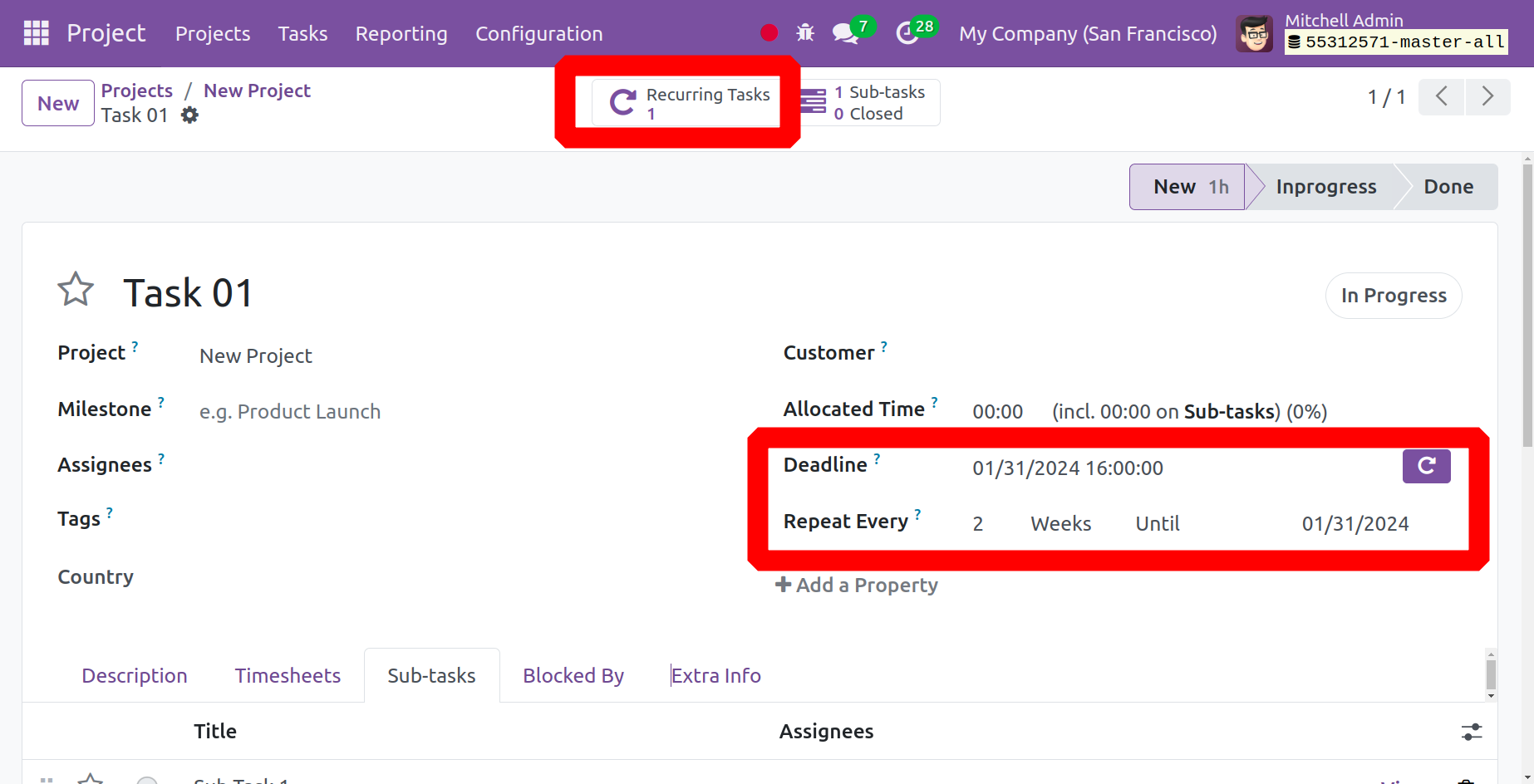Create a new task with the New button
1534x784 pixels.
(58, 103)
